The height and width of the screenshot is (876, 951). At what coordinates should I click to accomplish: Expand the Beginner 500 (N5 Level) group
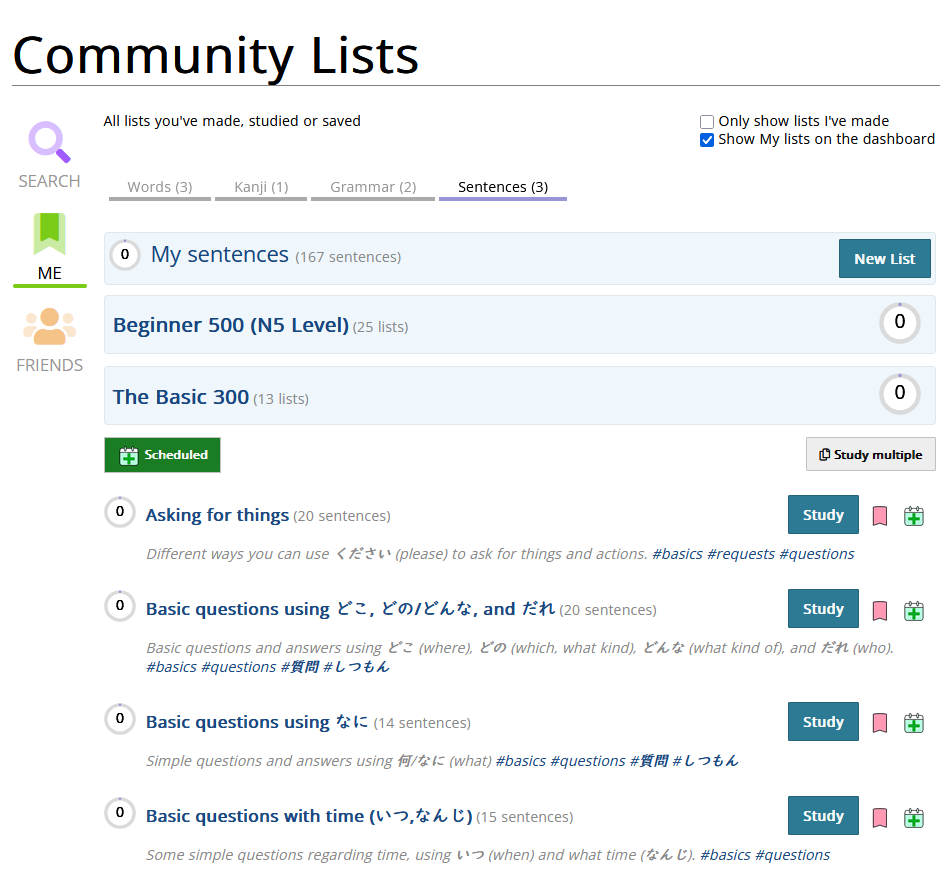pyautogui.click(x=231, y=325)
